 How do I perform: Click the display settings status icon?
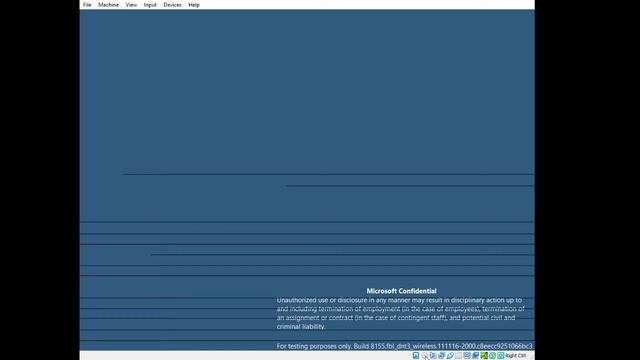click(467, 356)
